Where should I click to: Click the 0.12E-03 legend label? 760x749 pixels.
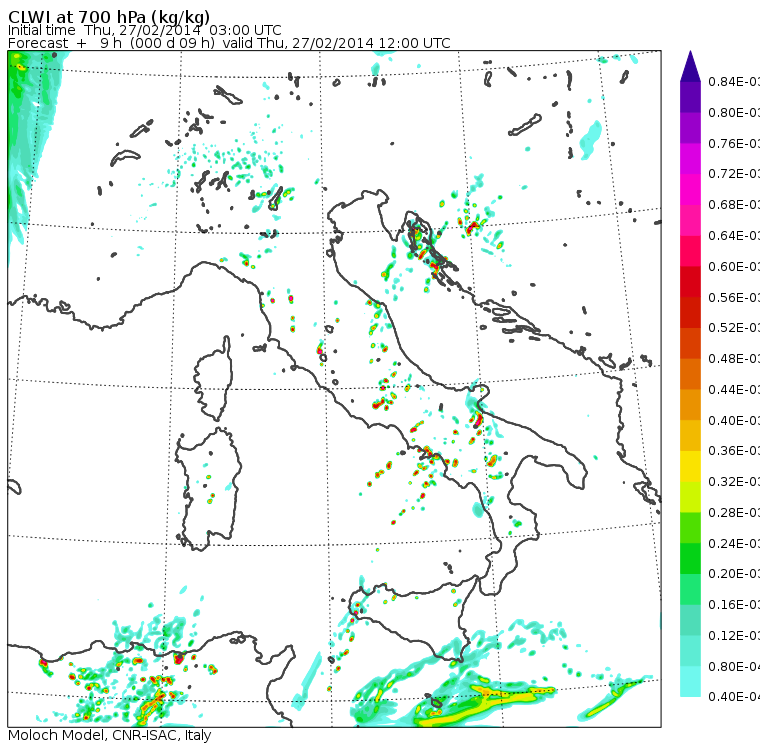coord(734,636)
